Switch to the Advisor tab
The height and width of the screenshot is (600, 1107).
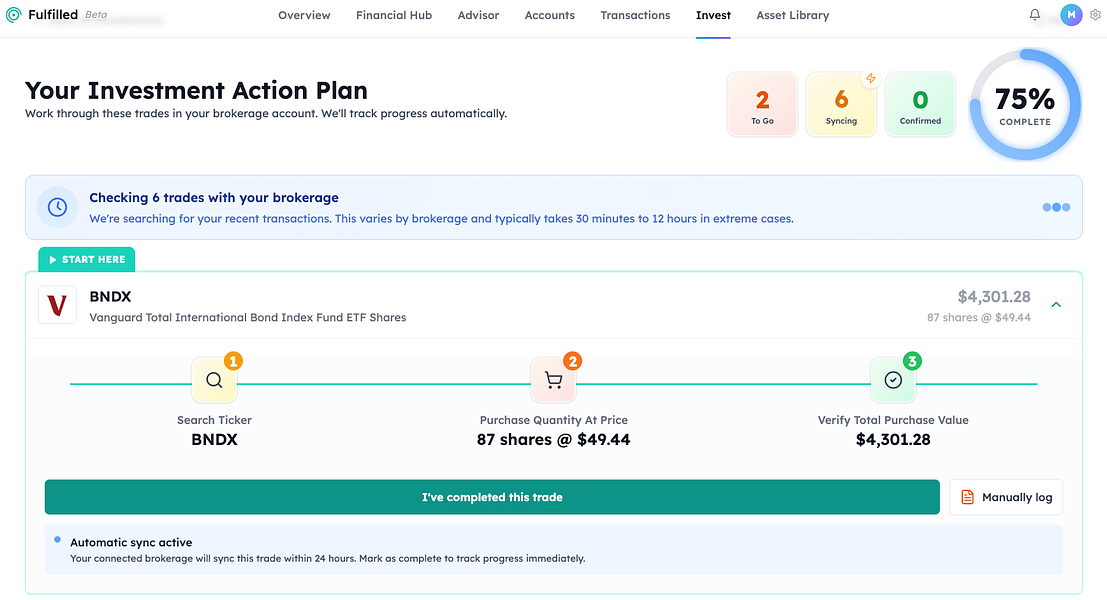coord(478,16)
